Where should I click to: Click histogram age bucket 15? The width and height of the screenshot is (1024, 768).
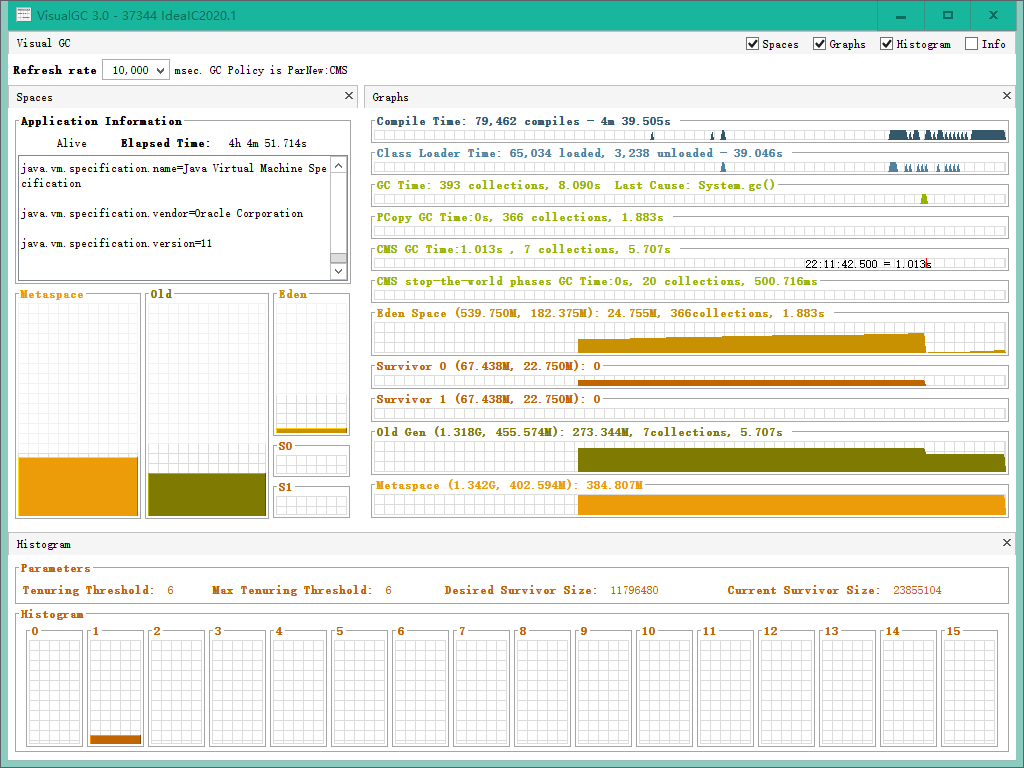coord(970,691)
